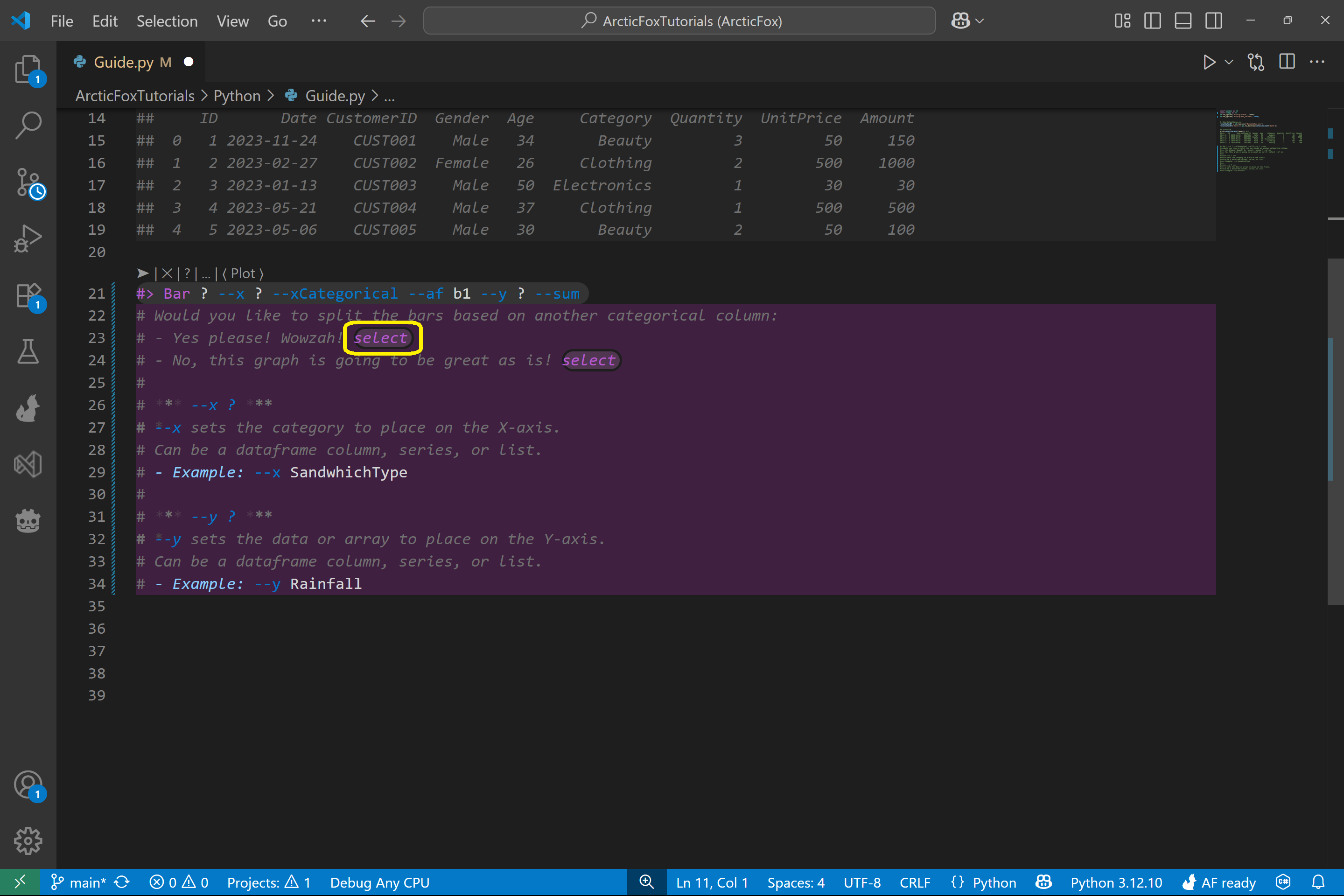This screenshot has height=896, width=1344.
Task: Split the editor right
Action: pyautogui.click(x=1287, y=62)
